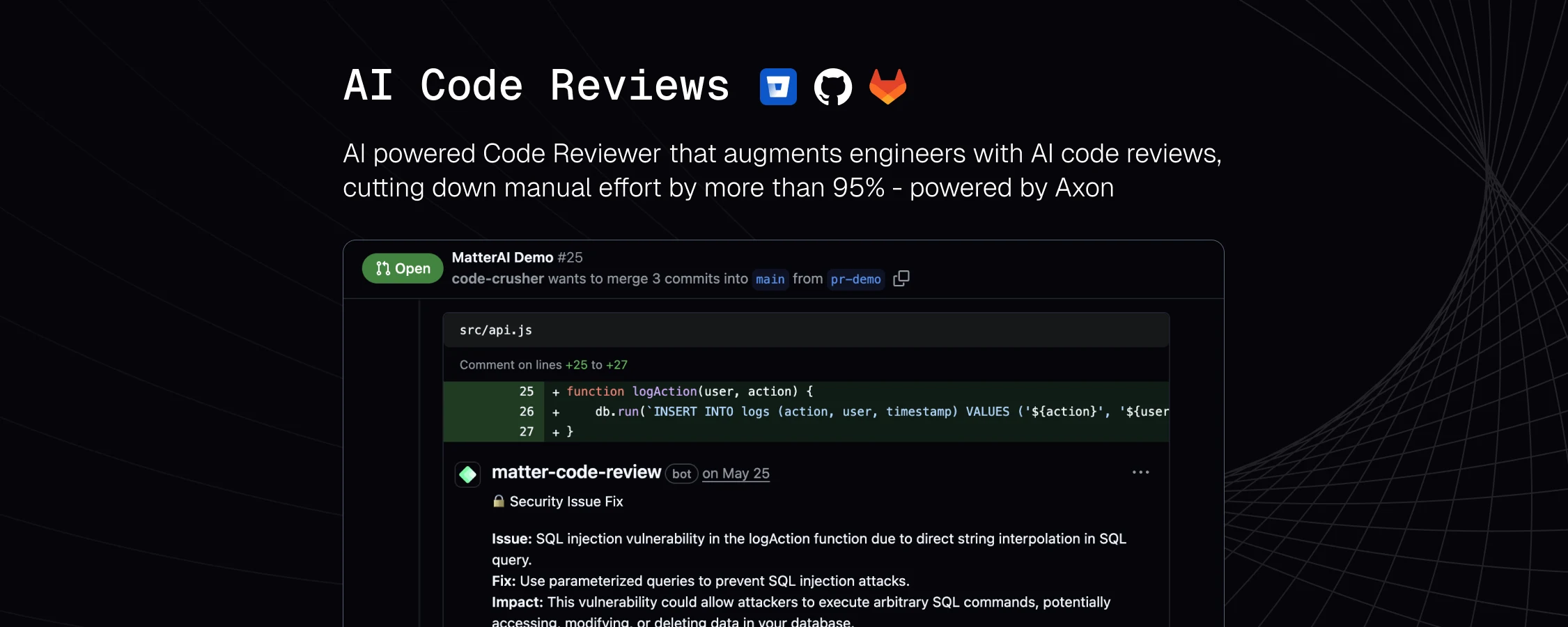Image resolution: width=1568 pixels, height=627 pixels.
Task: Click the 'Impact:' vulnerability description line
Action: pos(801,611)
